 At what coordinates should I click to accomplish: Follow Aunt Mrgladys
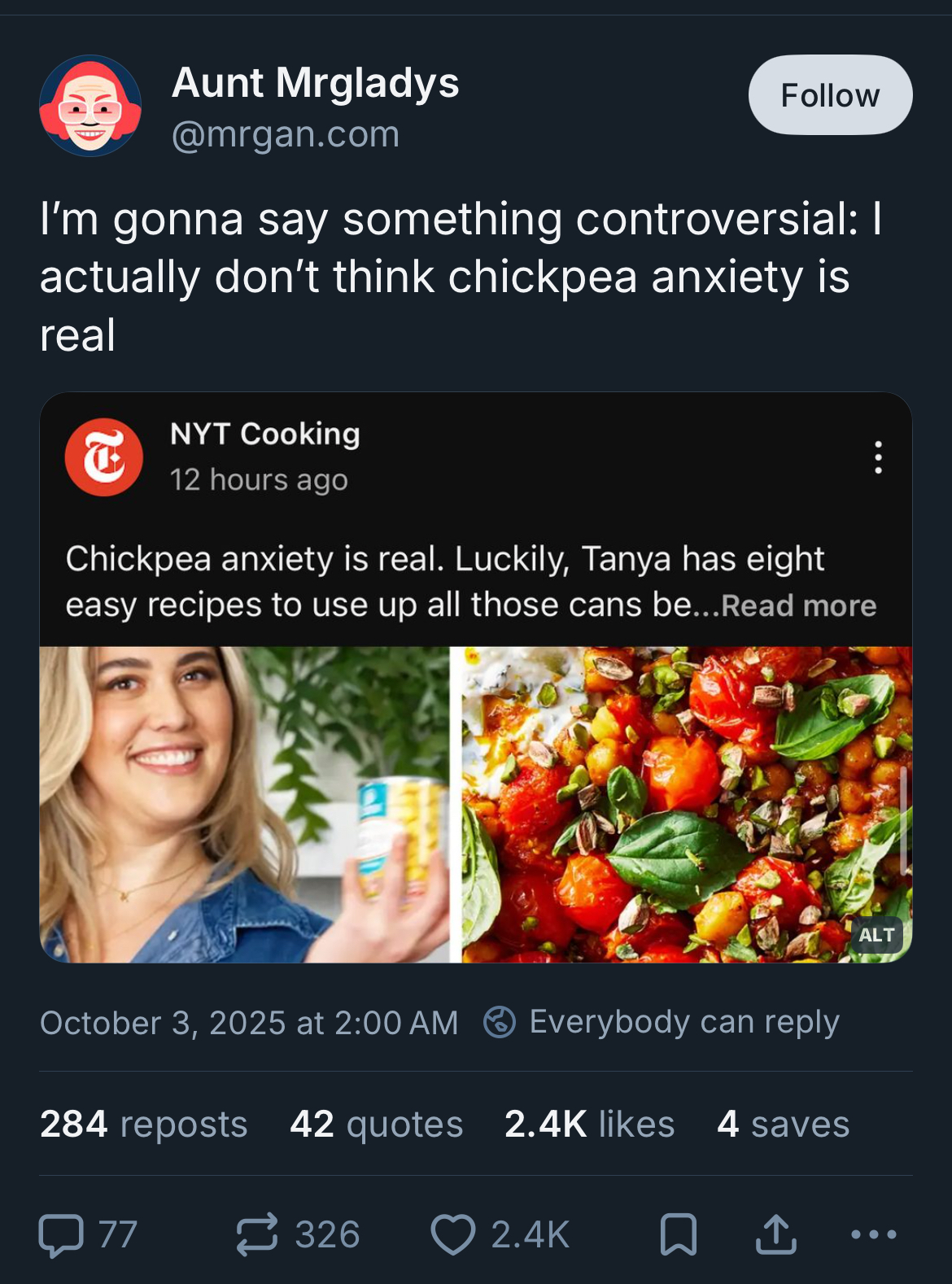point(829,95)
